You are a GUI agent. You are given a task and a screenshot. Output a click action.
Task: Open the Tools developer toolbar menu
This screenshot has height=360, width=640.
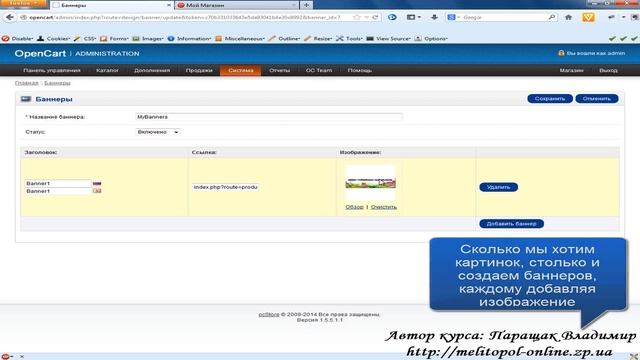click(349, 38)
